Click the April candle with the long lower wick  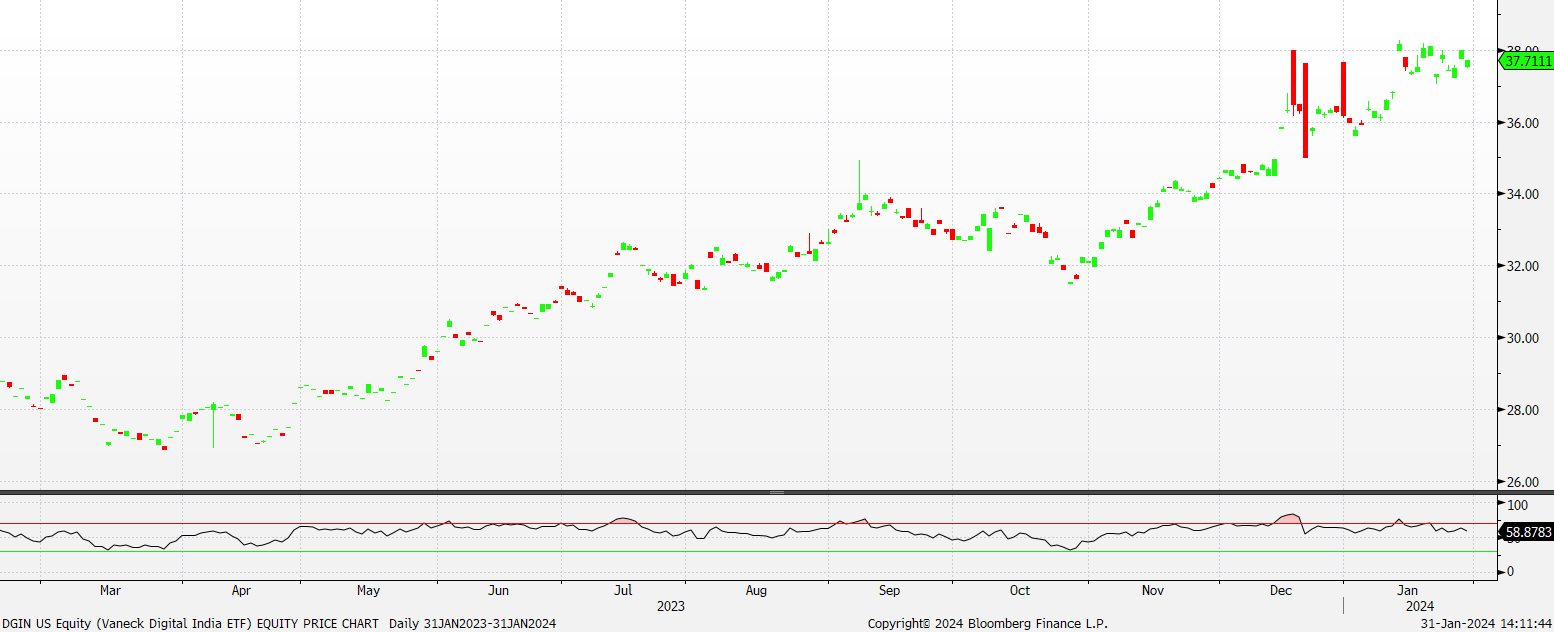pos(213,425)
